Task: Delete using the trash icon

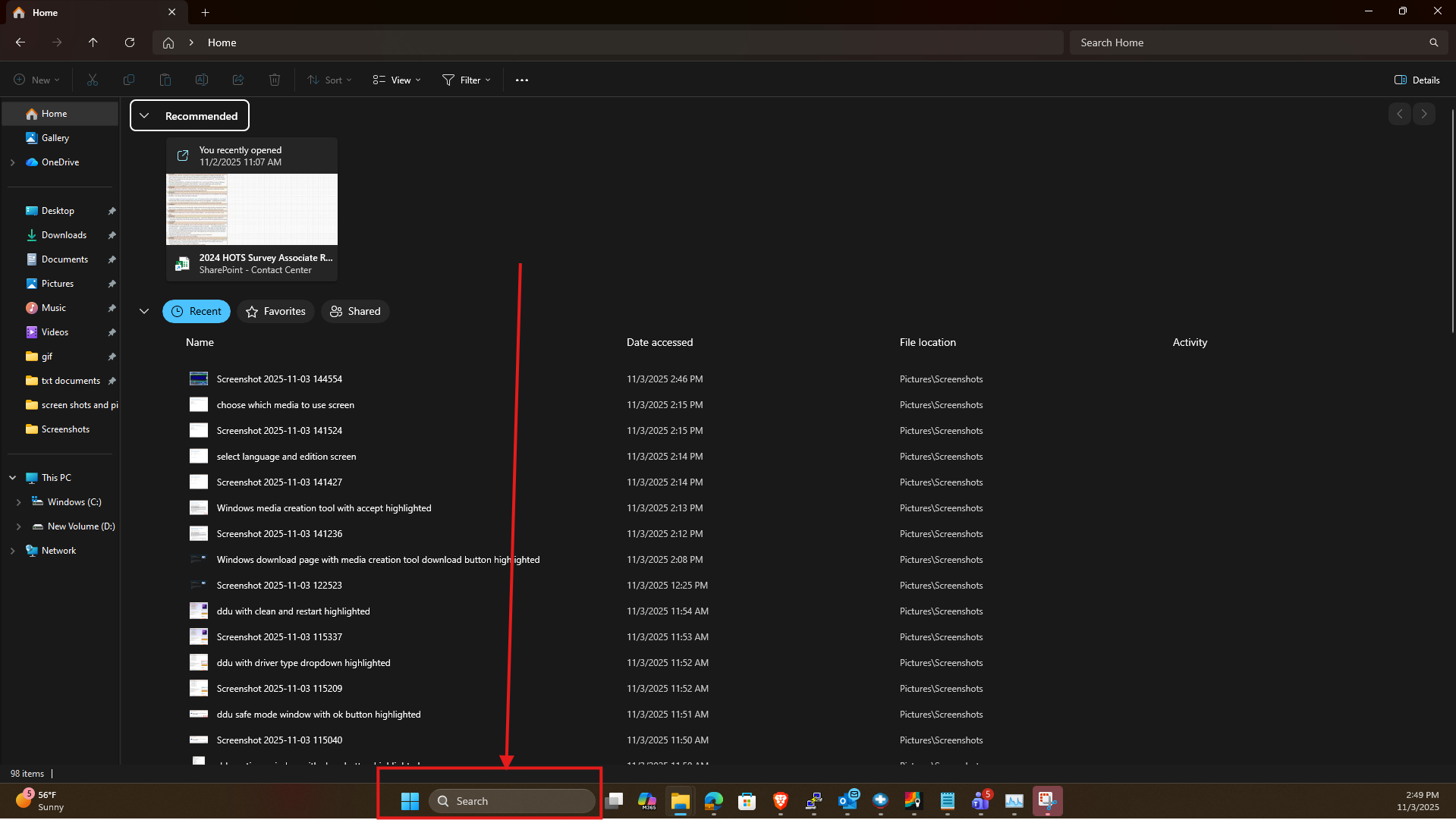Action: pos(274,80)
